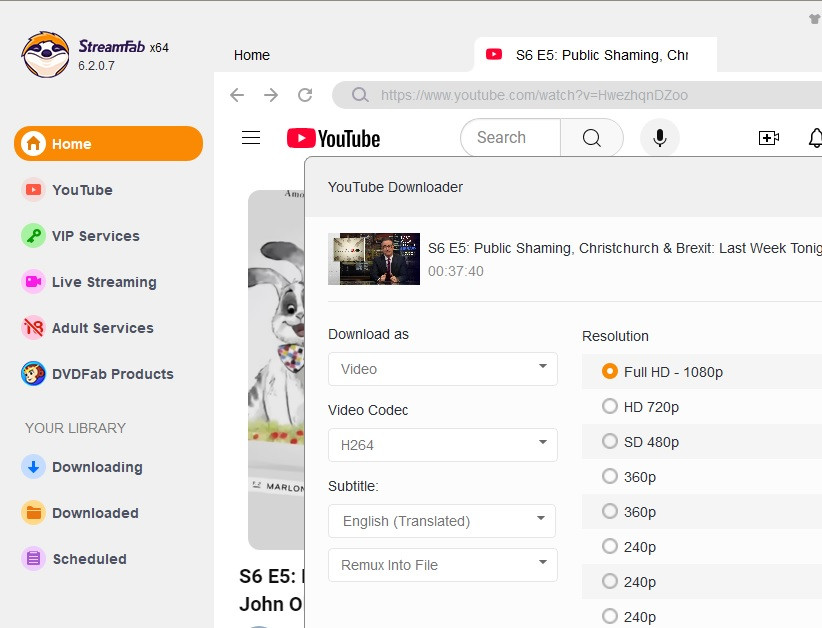Open the YouTube hamburger menu
The width and height of the screenshot is (822, 628).
click(251, 138)
